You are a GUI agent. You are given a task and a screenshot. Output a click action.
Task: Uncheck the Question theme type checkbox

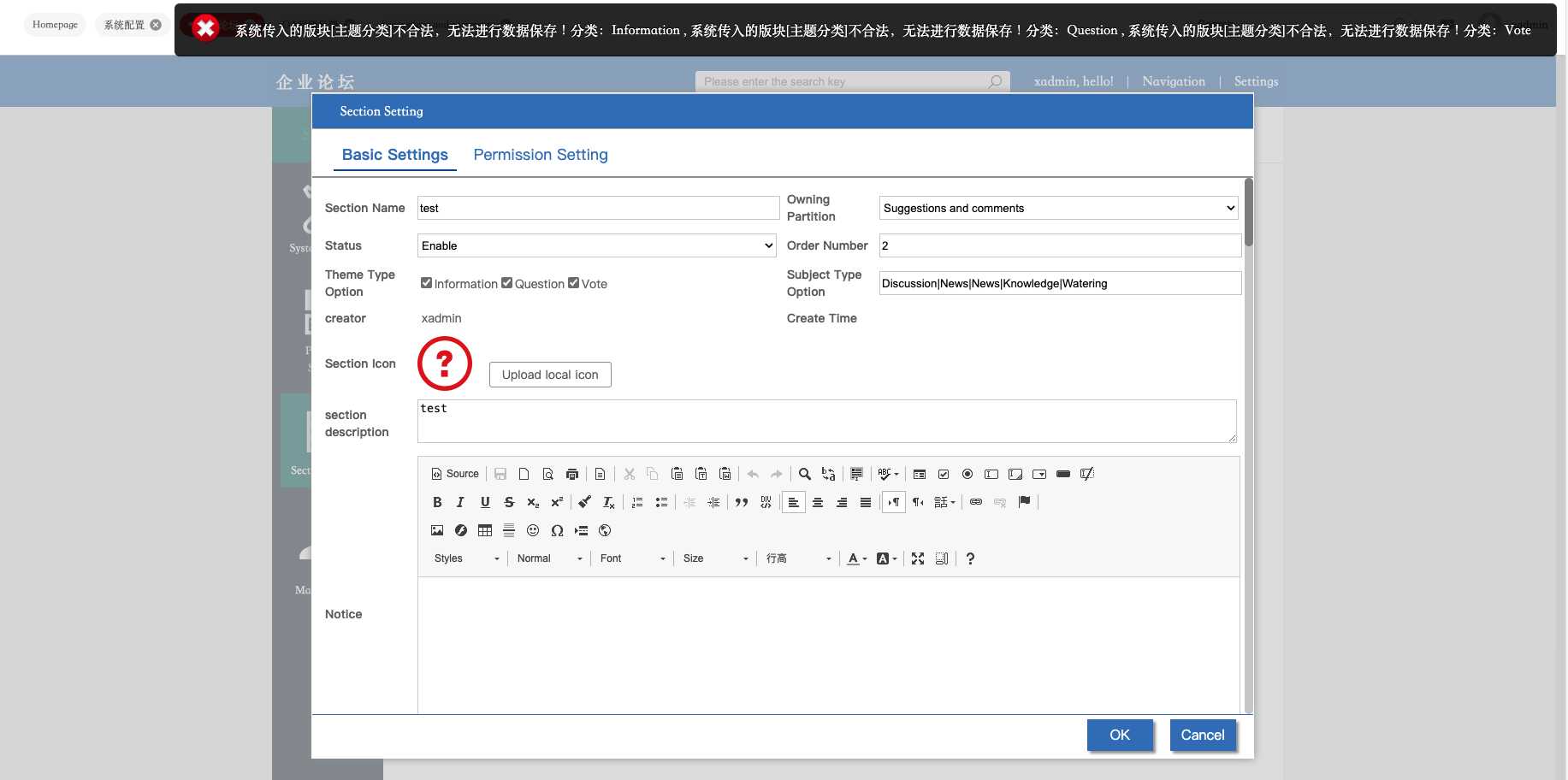pyautogui.click(x=506, y=283)
